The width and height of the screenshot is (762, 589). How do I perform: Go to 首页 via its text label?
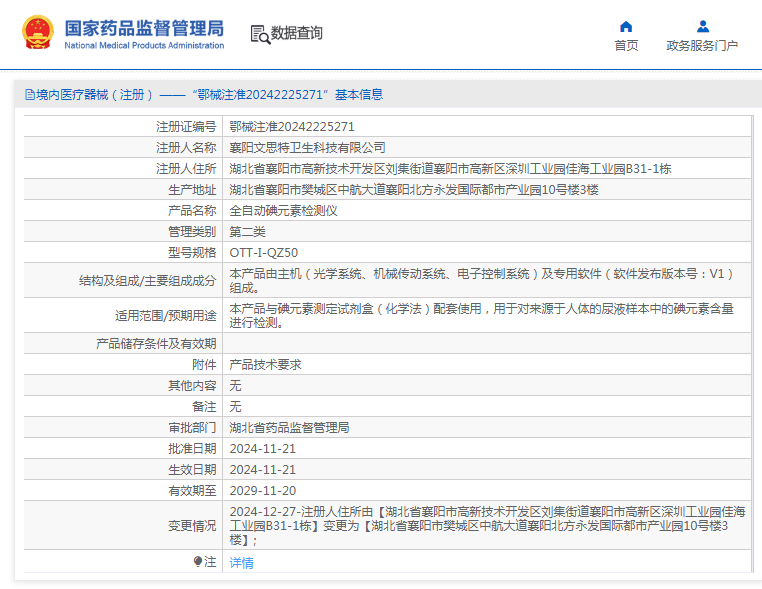pos(626,46)
